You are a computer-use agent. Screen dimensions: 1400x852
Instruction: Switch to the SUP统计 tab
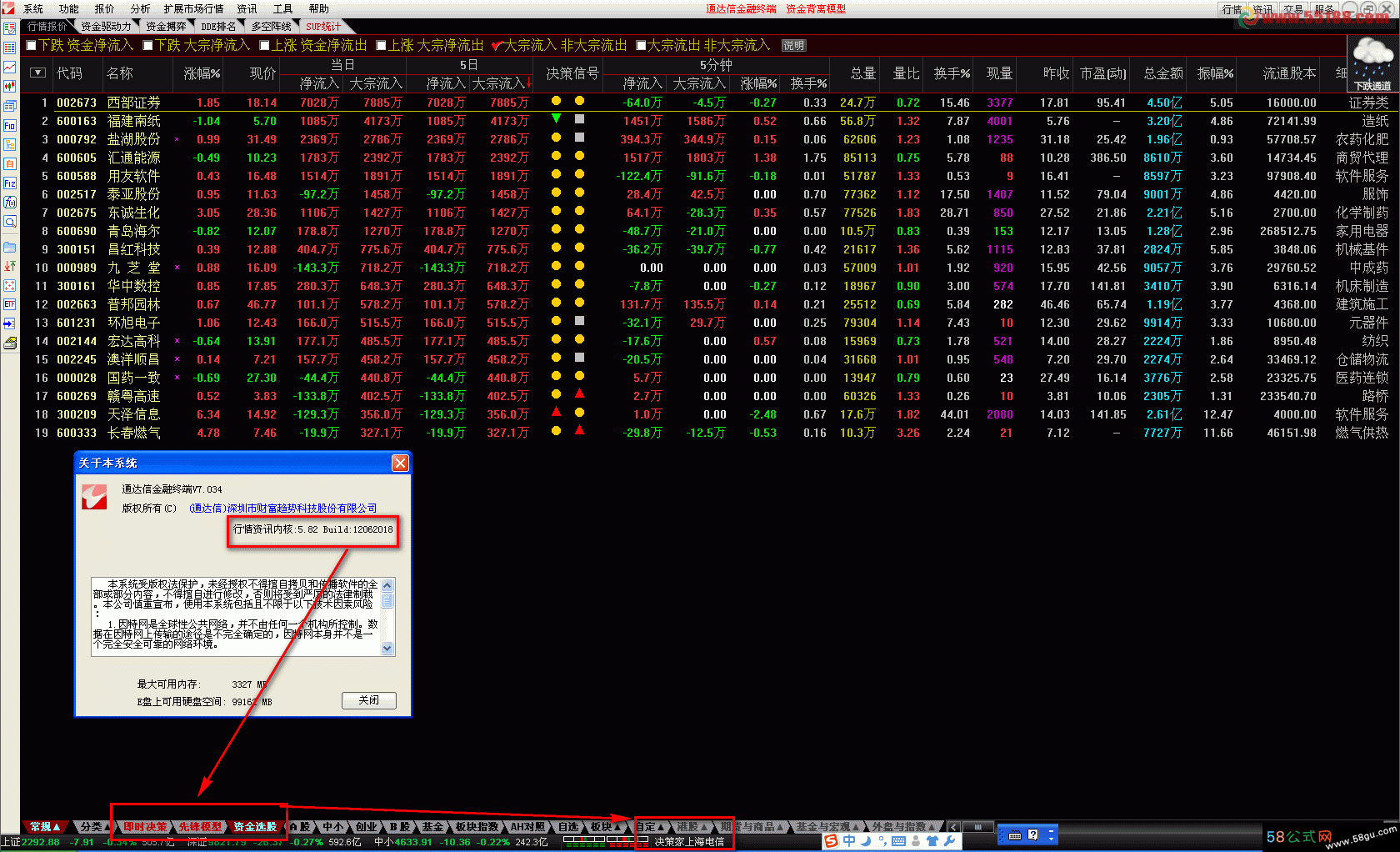point(323,27)
